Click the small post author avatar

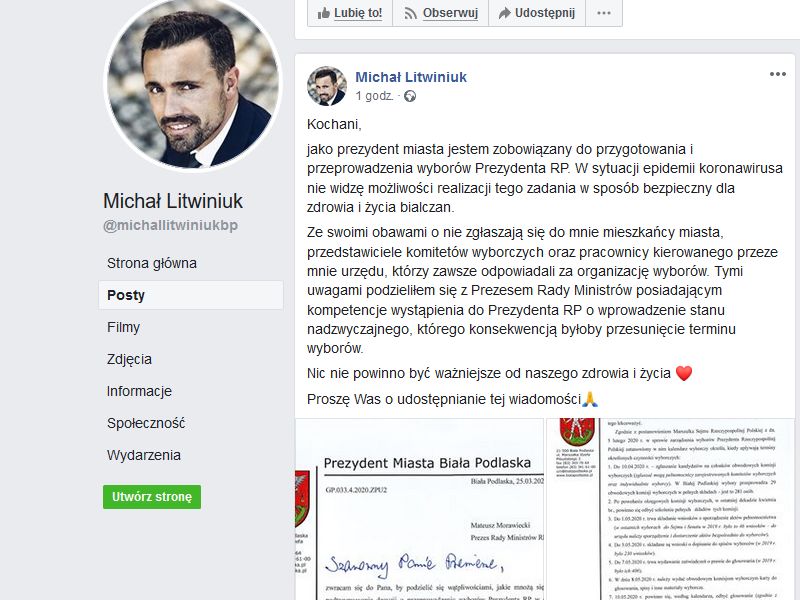pyautogui.click(x=327, y=86)
